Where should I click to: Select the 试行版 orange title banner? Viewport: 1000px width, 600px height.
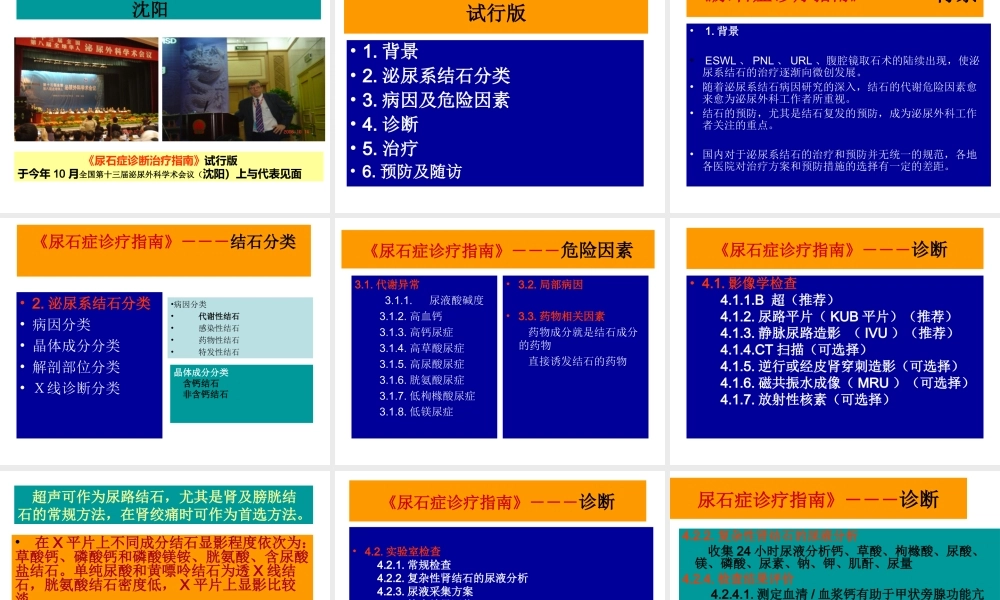(496, 16)
